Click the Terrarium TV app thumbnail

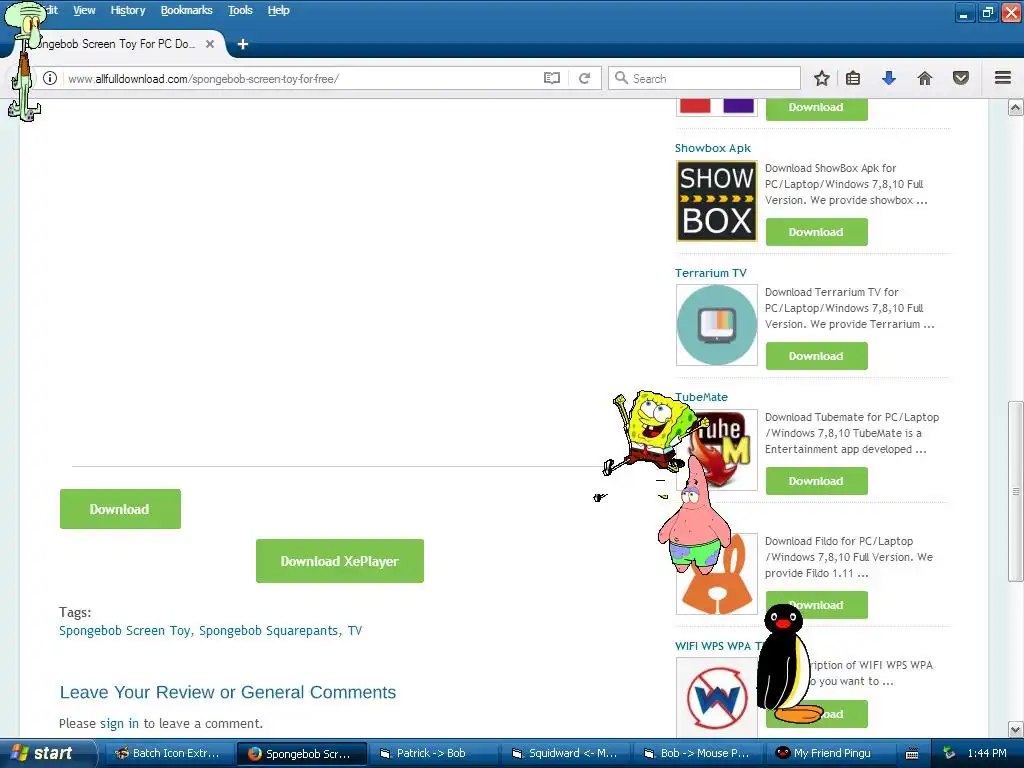[x=716, y=325]
